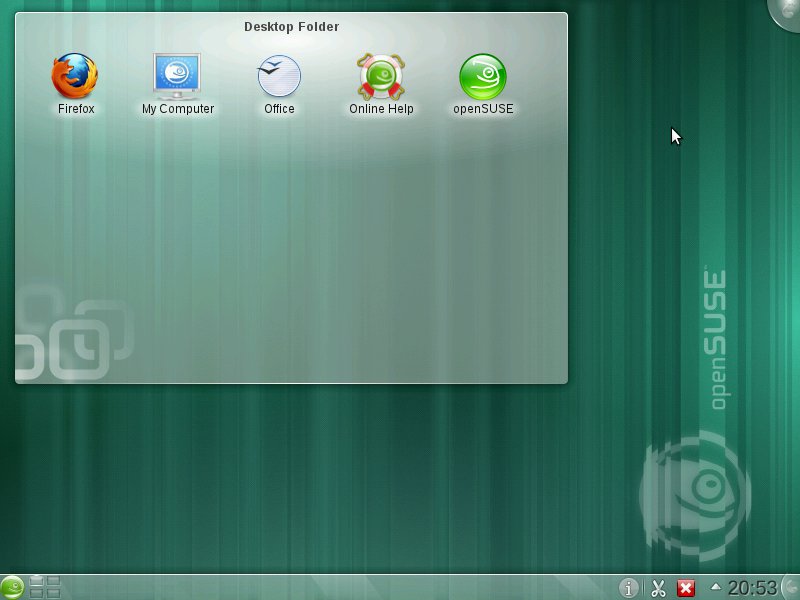This screenshot has height=600, width=800.
Task: Open the info notifications icon in the tray
Action: [628, 588]
